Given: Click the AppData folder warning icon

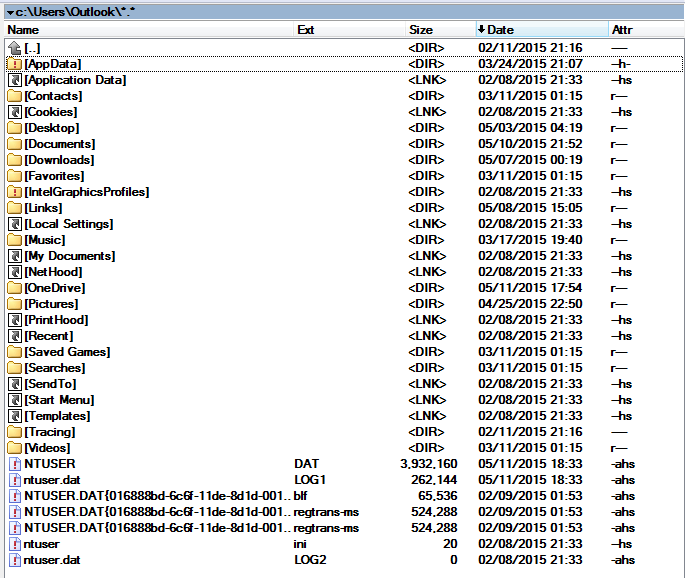Looking at the screenshot, I should (14, 64).
